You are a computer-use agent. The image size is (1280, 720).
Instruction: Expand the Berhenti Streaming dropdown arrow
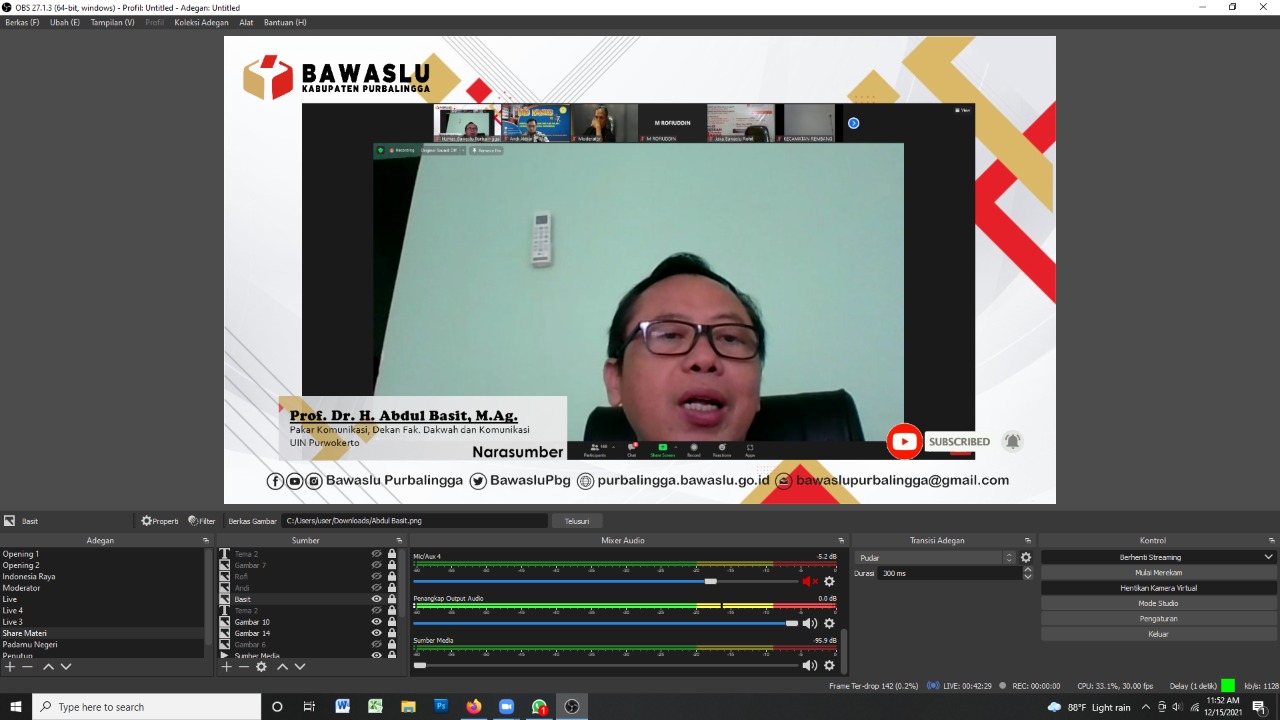1268,557
